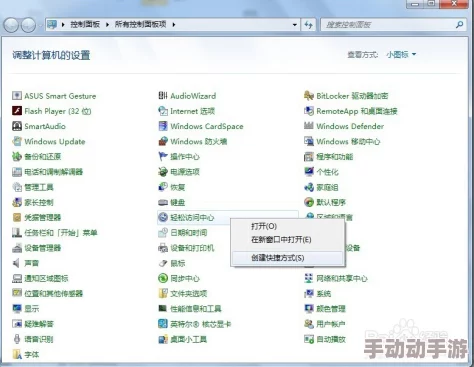Click the 操作中心 flag icon
The height and width of the screenshot is (367, 474).
[163, 156]
